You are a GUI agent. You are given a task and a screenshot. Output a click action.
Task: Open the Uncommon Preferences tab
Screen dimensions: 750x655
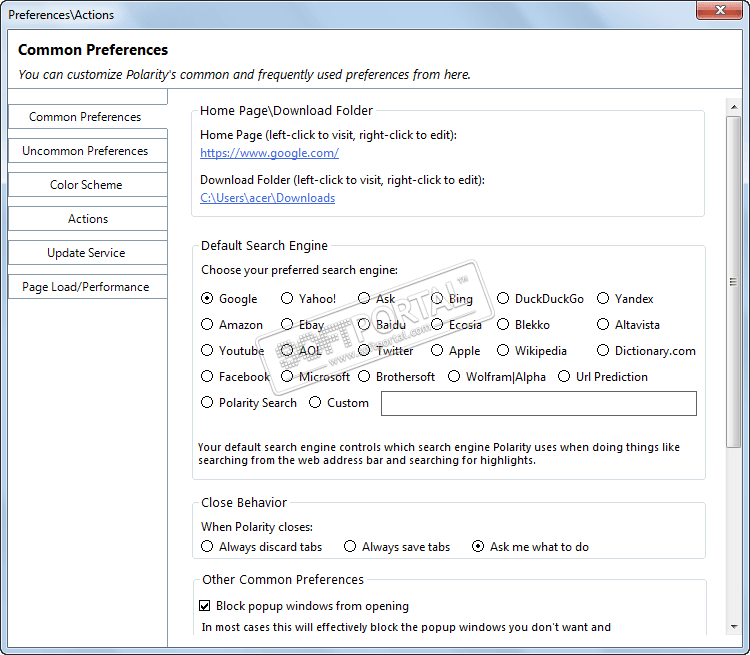pyautogui.click(x=86, y=151)
